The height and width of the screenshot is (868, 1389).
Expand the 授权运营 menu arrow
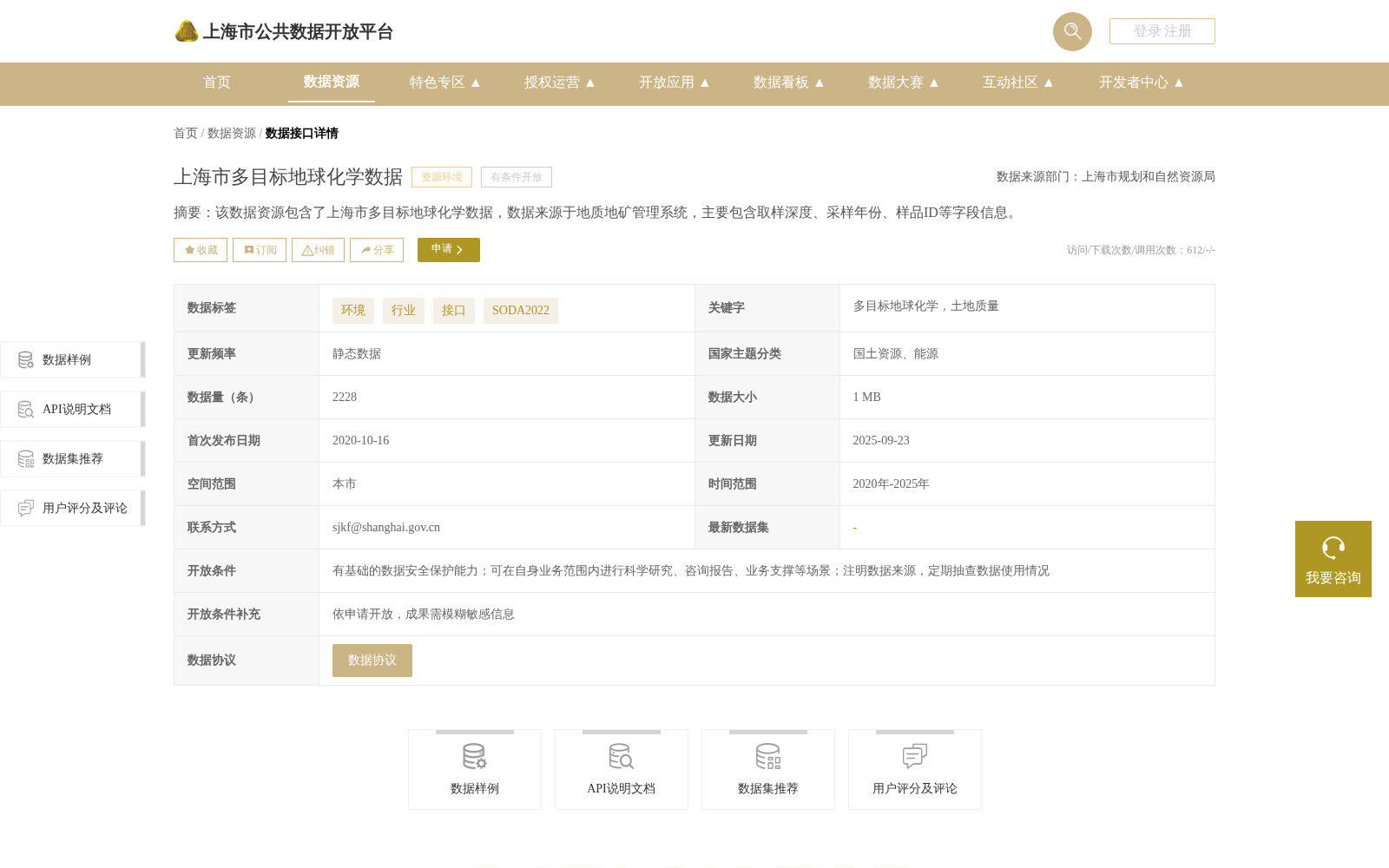click(590, 82)
